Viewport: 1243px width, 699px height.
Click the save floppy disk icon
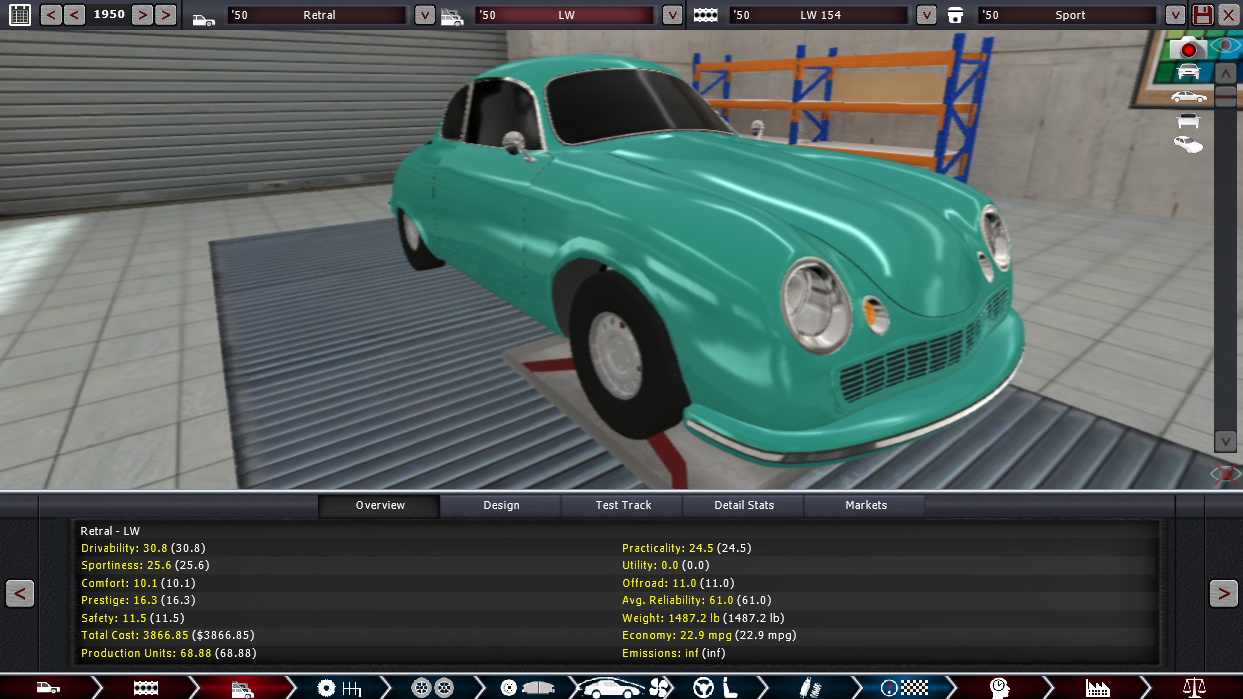pyautogui.click(x=1203, y=15)
